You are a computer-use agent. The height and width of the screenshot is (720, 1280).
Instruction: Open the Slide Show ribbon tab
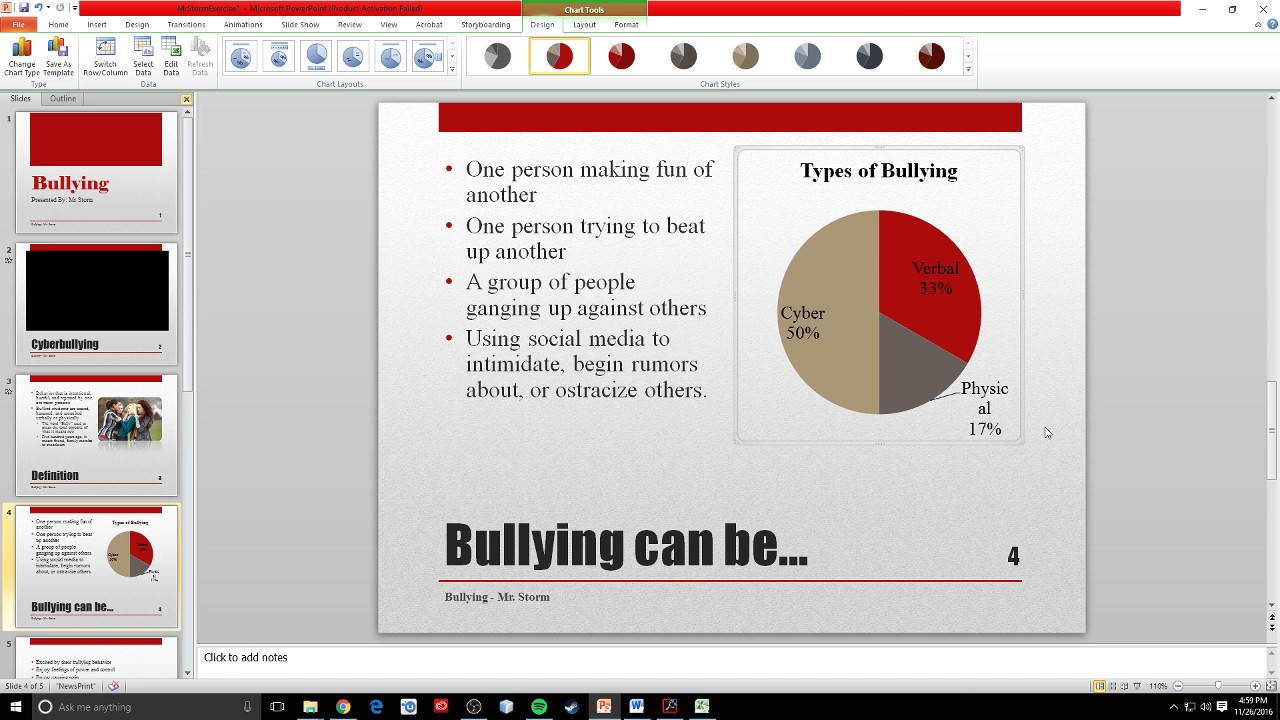coord(300,24)
